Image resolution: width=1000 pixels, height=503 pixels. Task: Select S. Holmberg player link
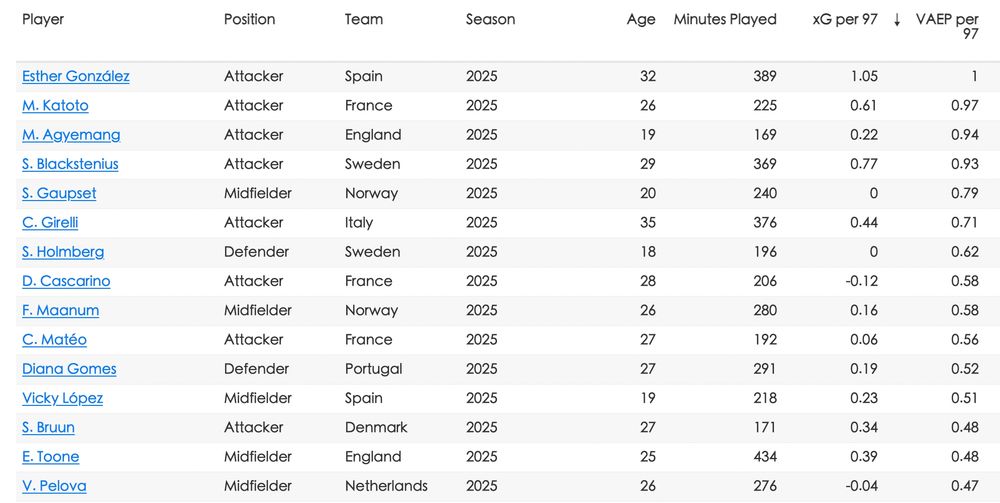coord(63,252)
